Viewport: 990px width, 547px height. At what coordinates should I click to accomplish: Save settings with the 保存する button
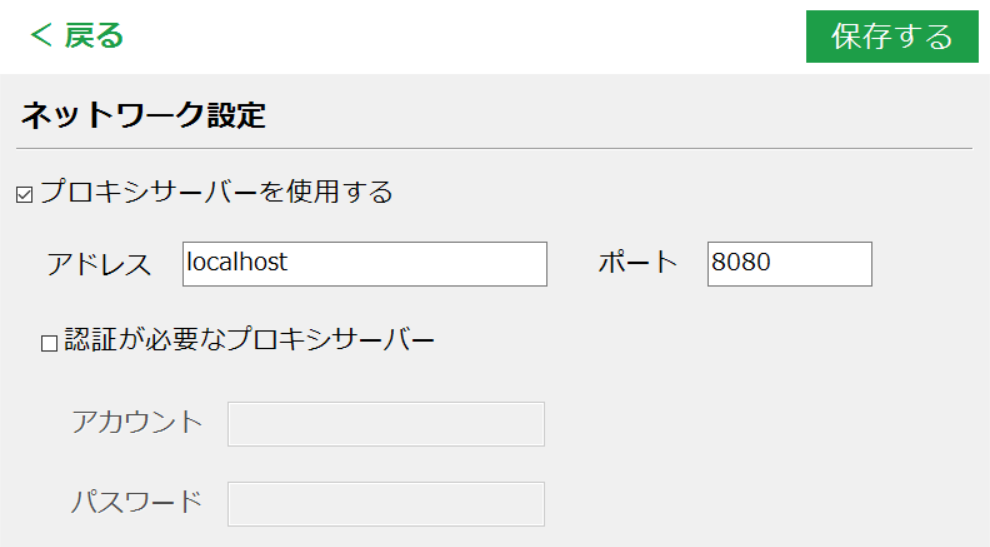point(892,36)
